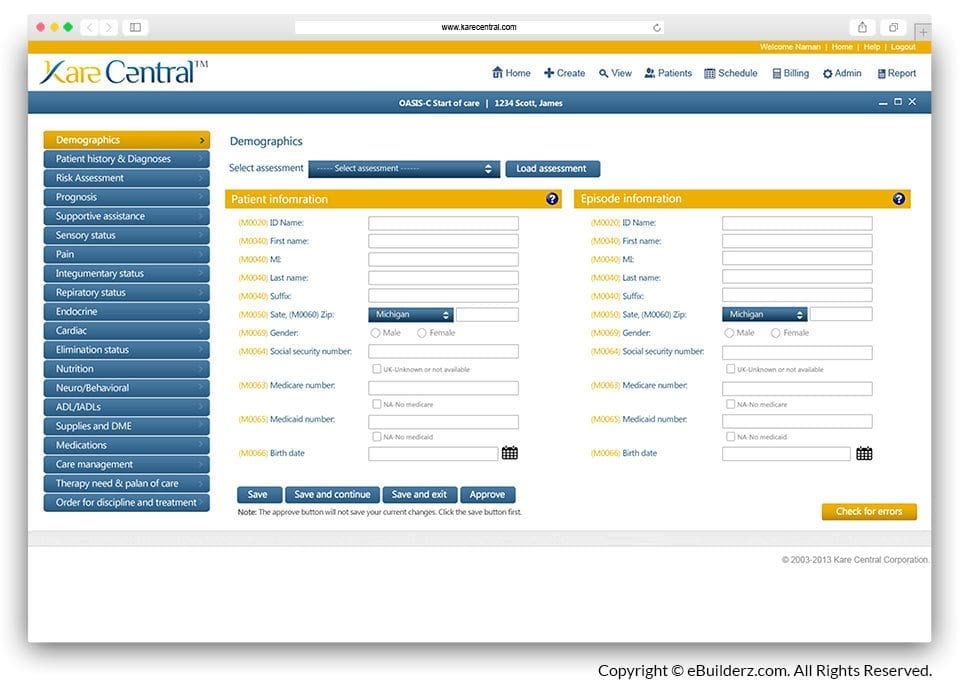Click the browser address bar
This screenshot has height=700, width=964.
479,28
